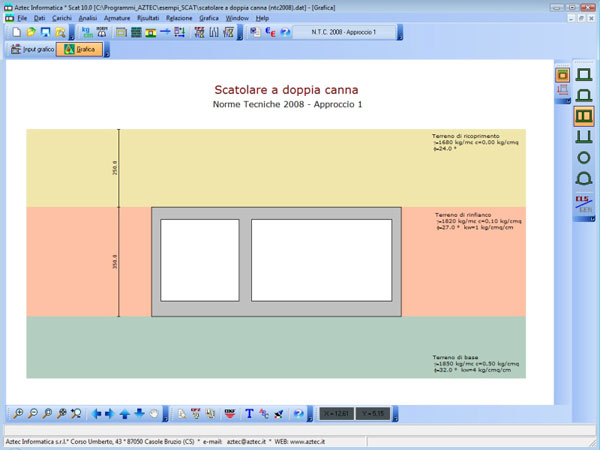Pan the view left with blue arrow

(96, 414)
